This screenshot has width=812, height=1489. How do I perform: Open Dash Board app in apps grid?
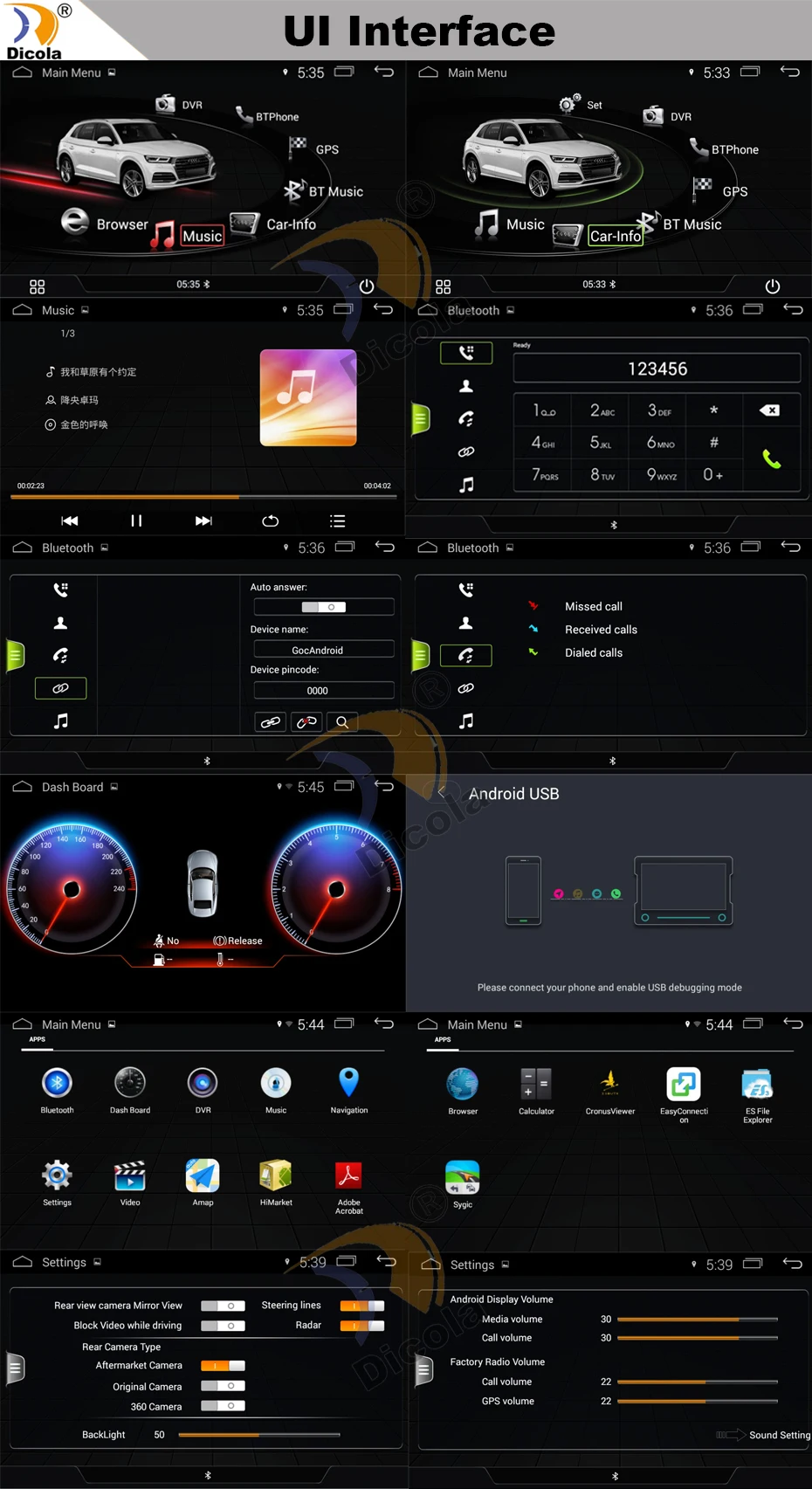tap(130, 1090)
